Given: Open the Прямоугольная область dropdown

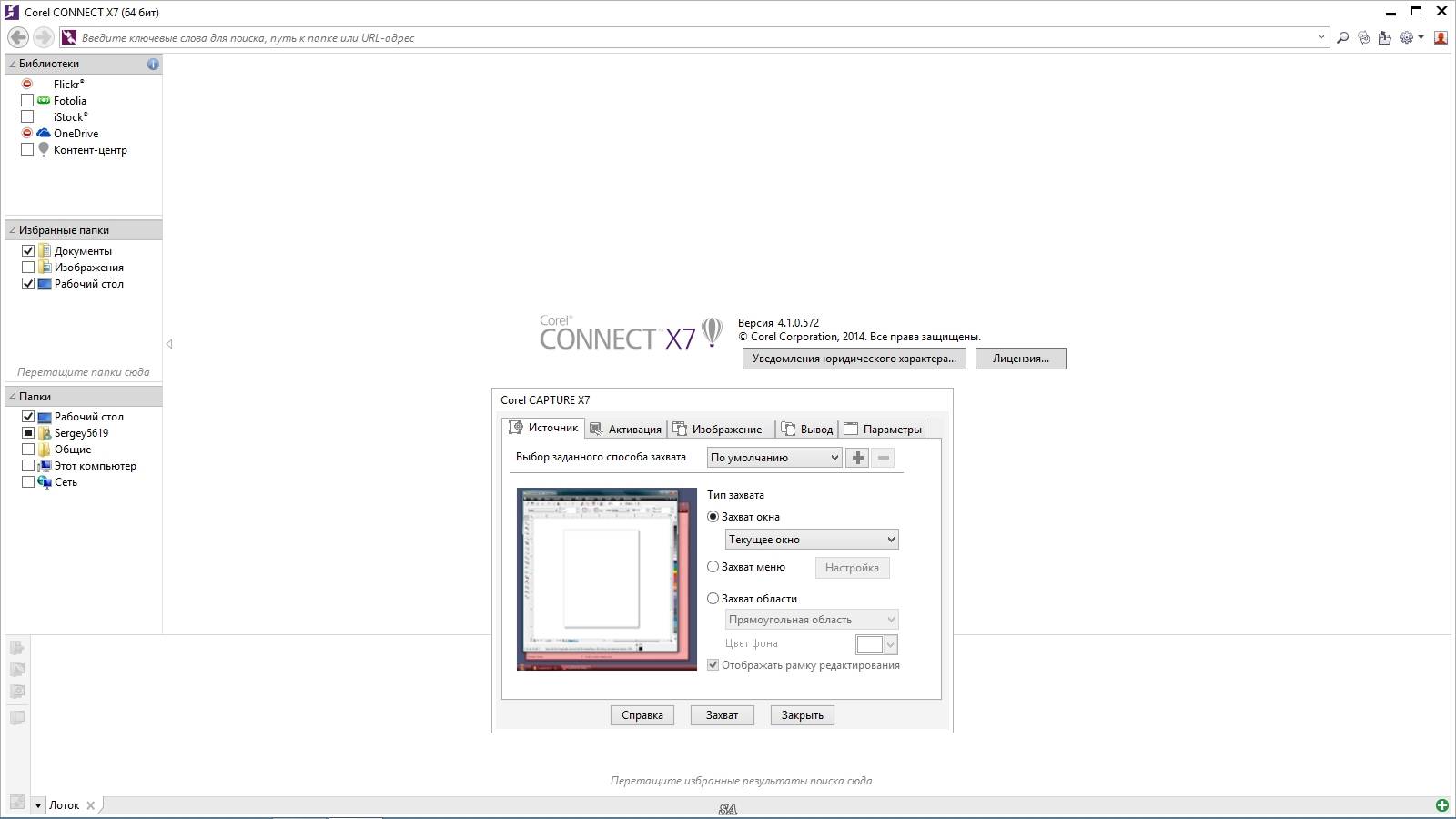Looking at the screenshot, I should (812, 620).
